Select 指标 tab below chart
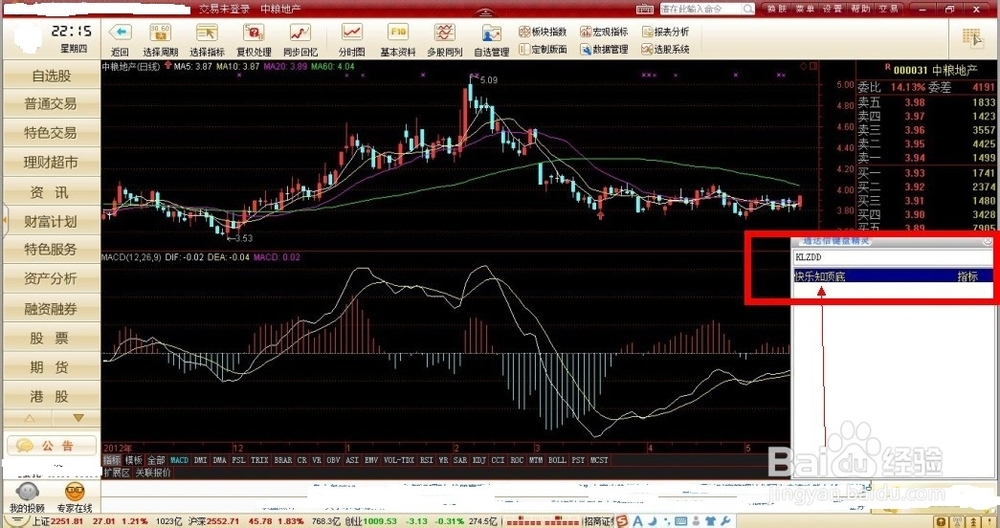 coord(112,460)
